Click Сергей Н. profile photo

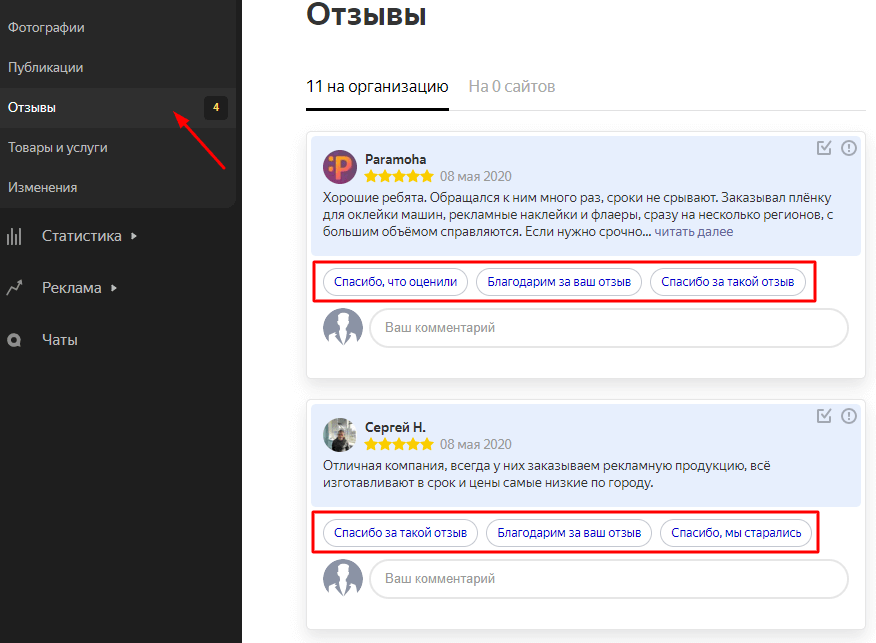coord(340,435)
